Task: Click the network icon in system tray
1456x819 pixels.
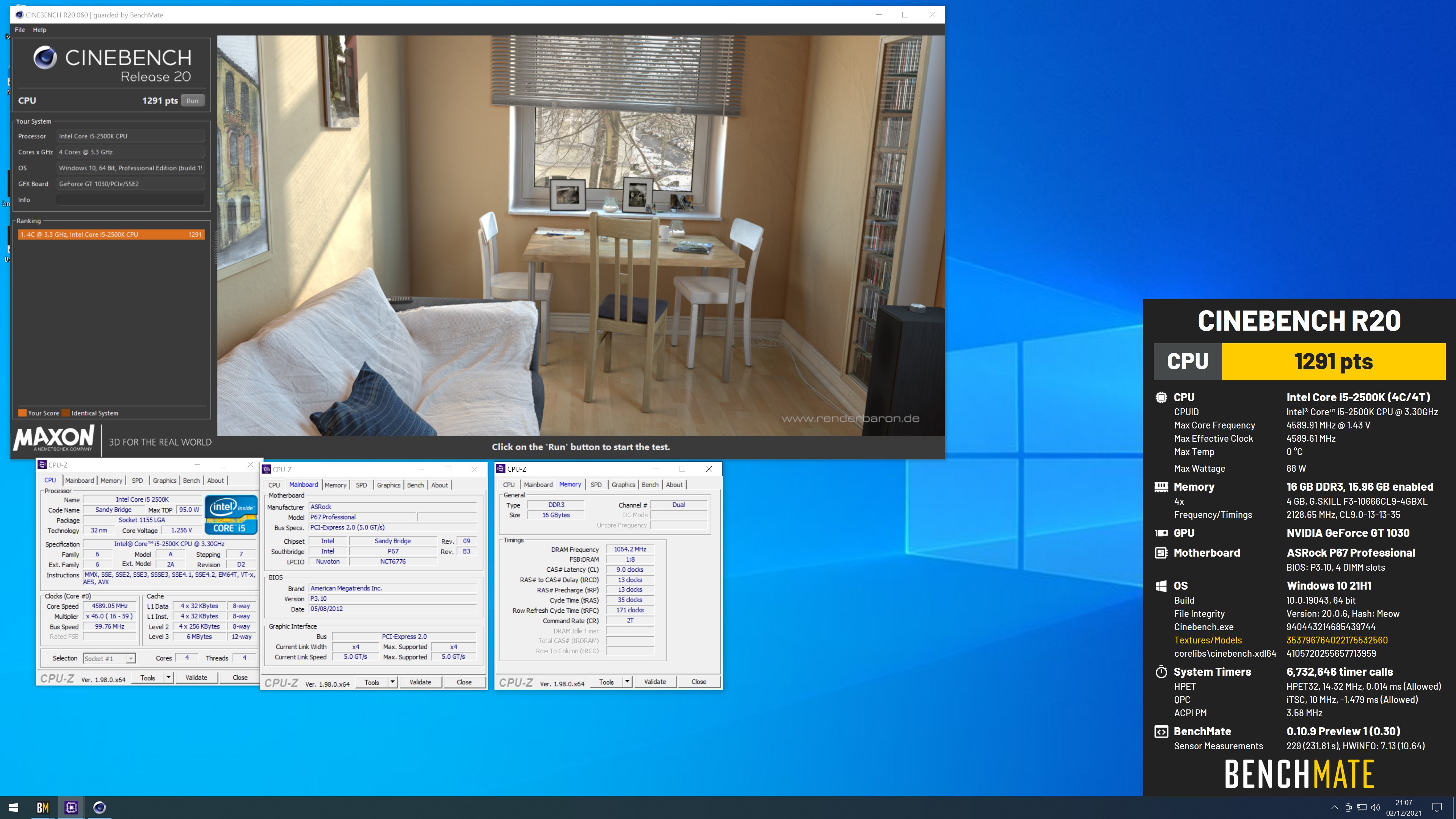Action: click(1362, 808)
